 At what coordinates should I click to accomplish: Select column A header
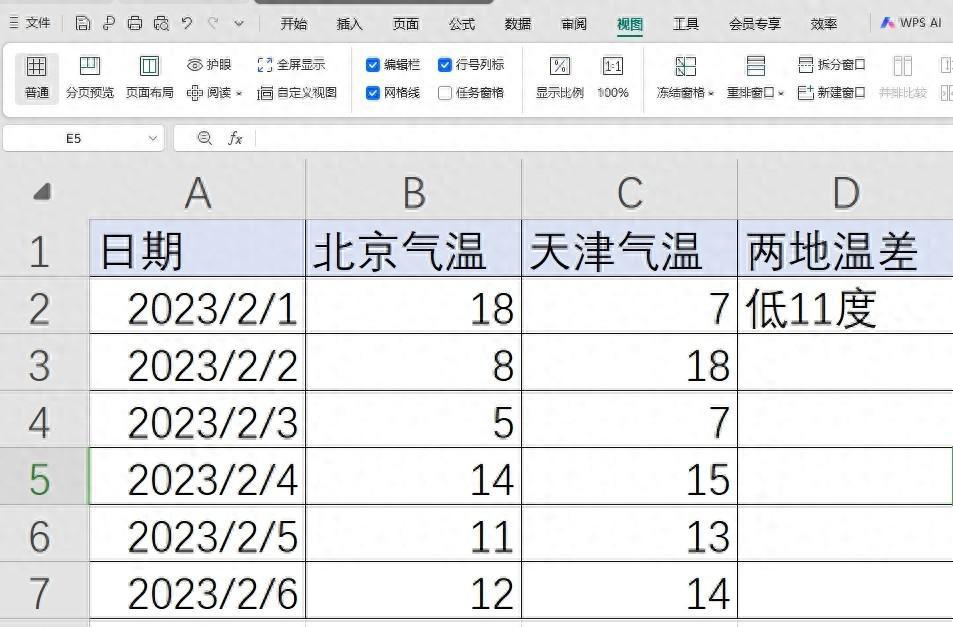coord(198,193)
